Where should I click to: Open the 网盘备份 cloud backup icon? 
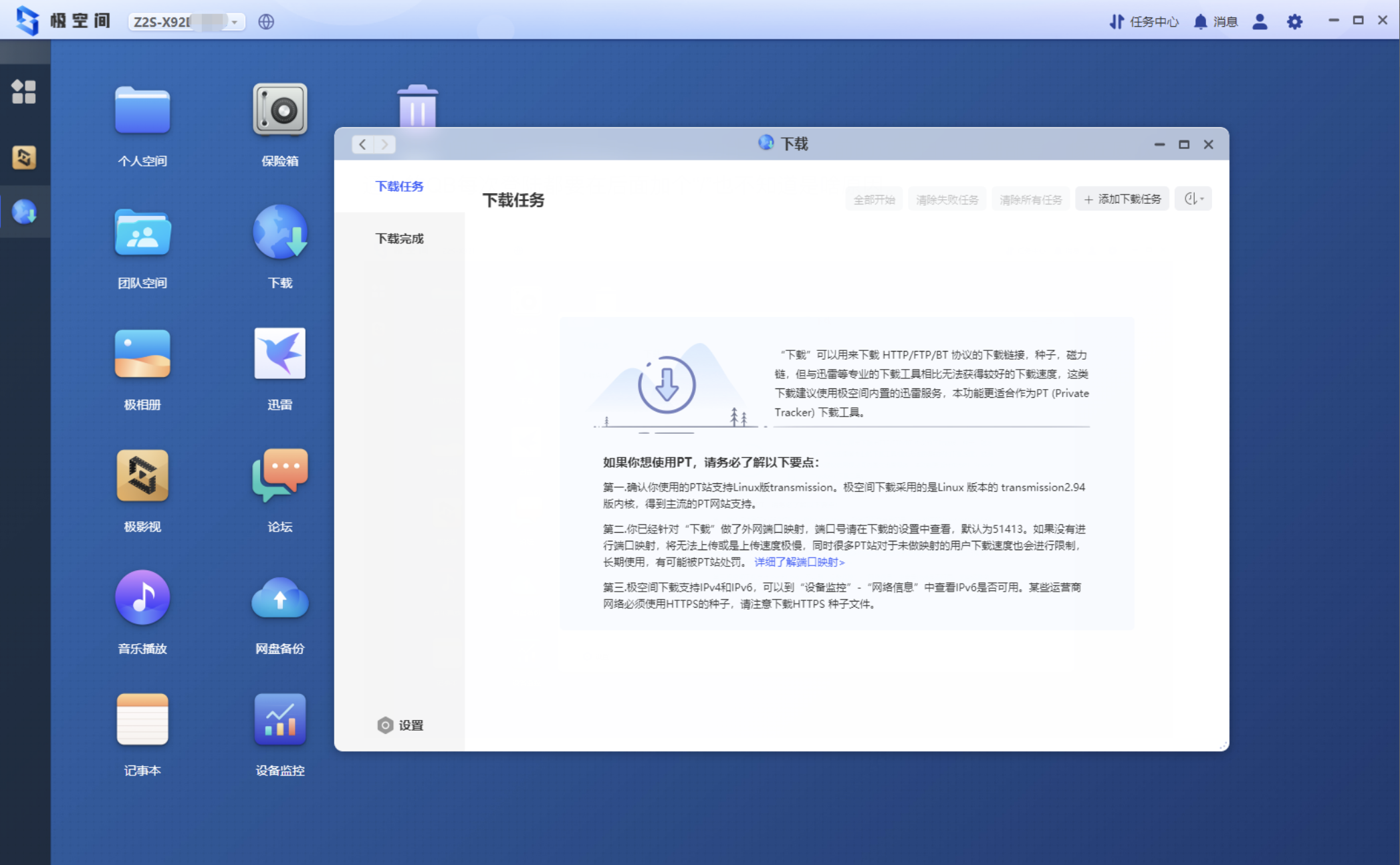[279, 598]
